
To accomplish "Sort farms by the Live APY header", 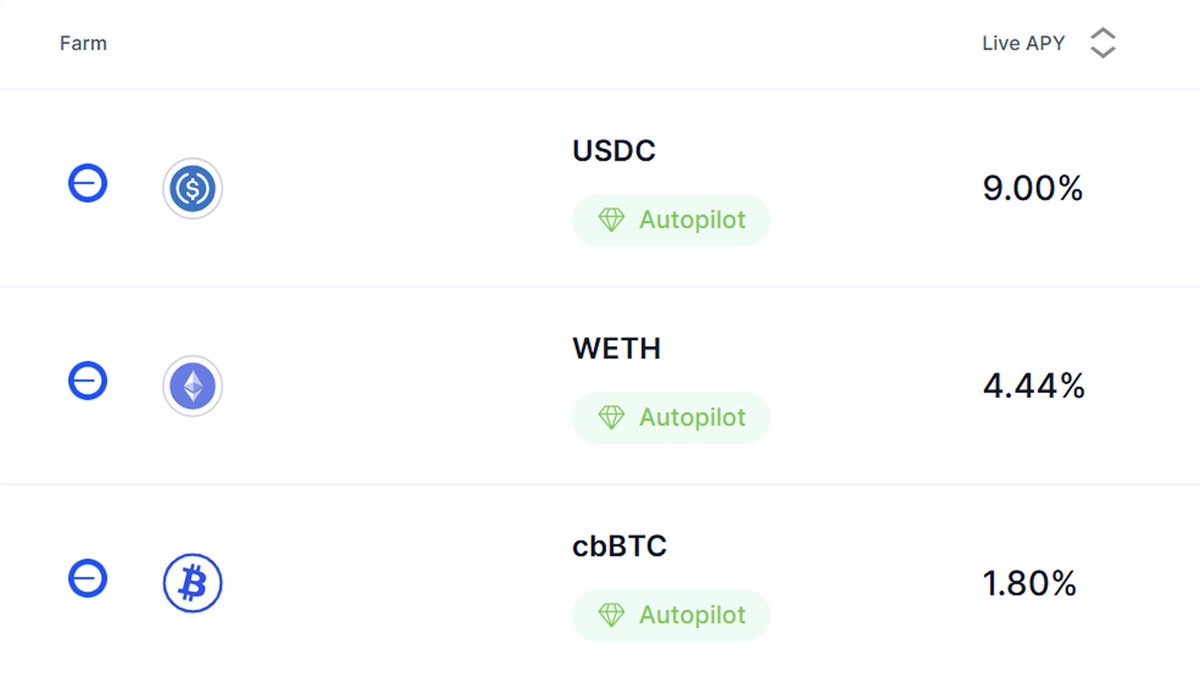I will 1023,43.
